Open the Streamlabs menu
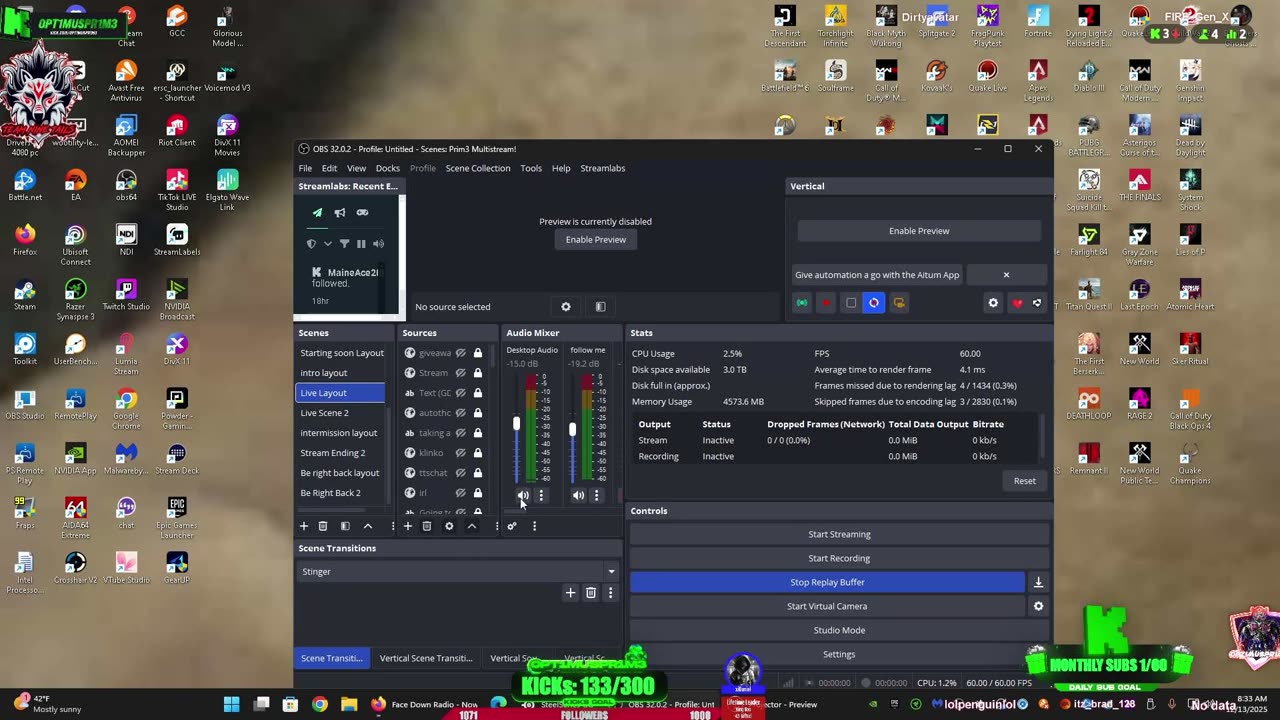This screenshot has height=720, width=1280. [603, 168]
